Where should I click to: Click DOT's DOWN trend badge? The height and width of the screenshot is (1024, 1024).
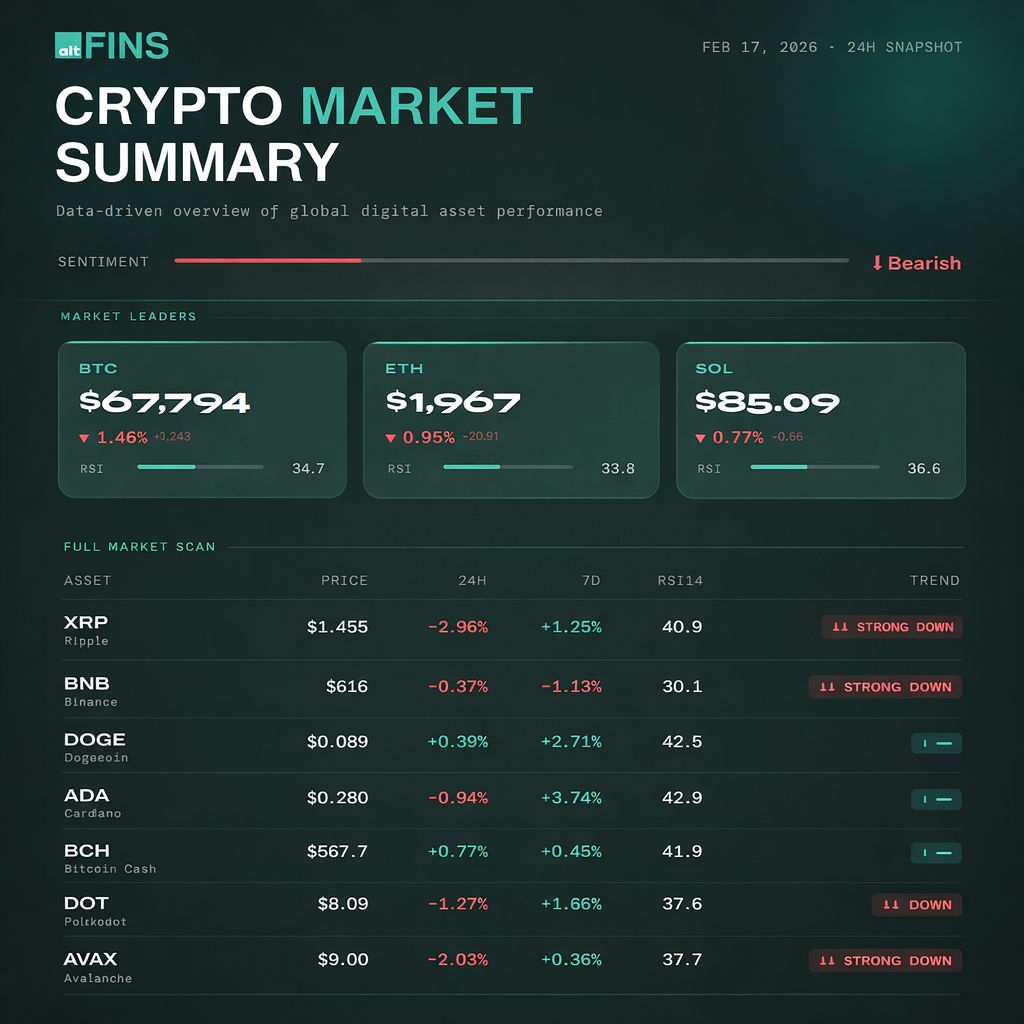click(916, 905)
